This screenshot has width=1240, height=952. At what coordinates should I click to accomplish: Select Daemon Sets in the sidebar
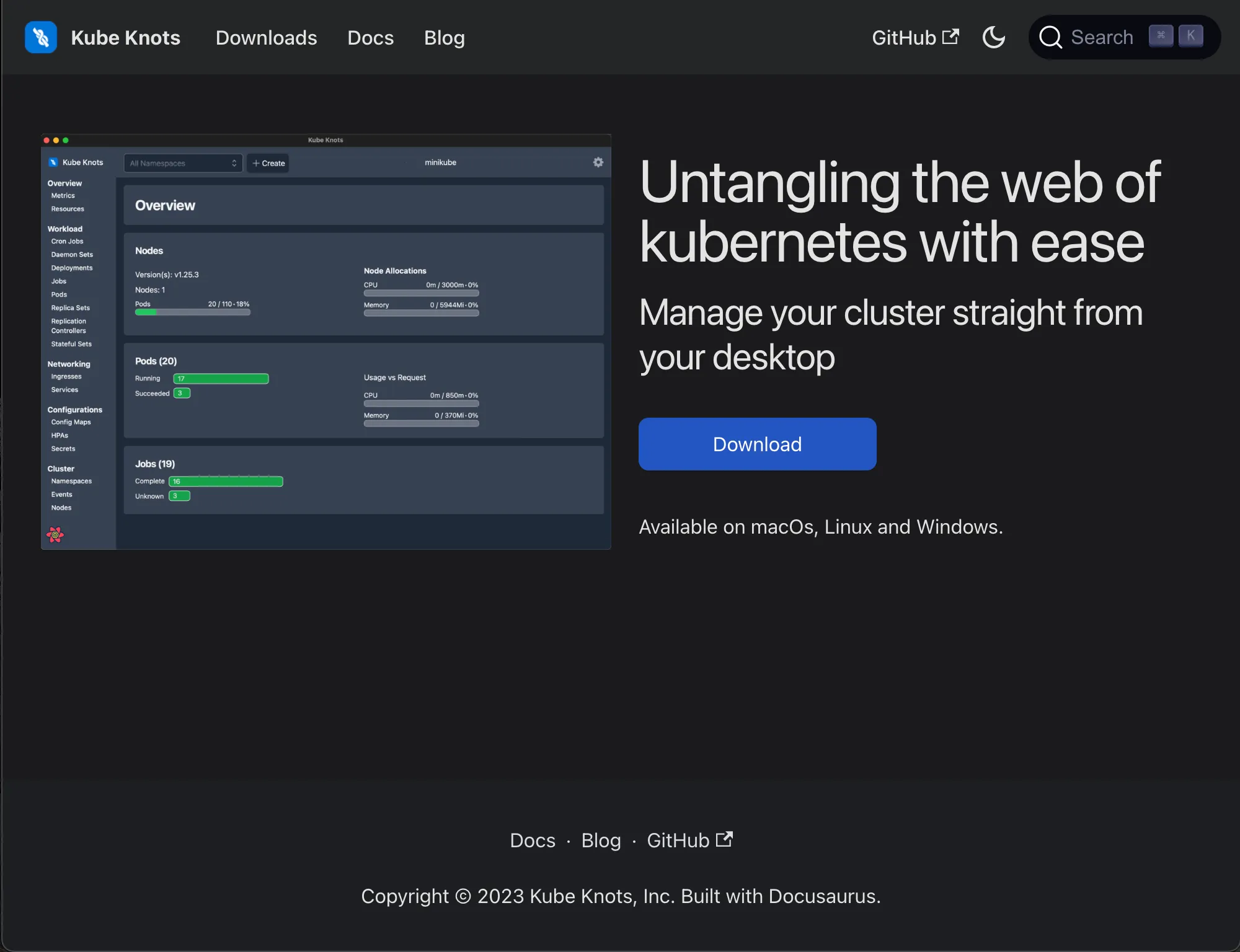click(72, 255)
